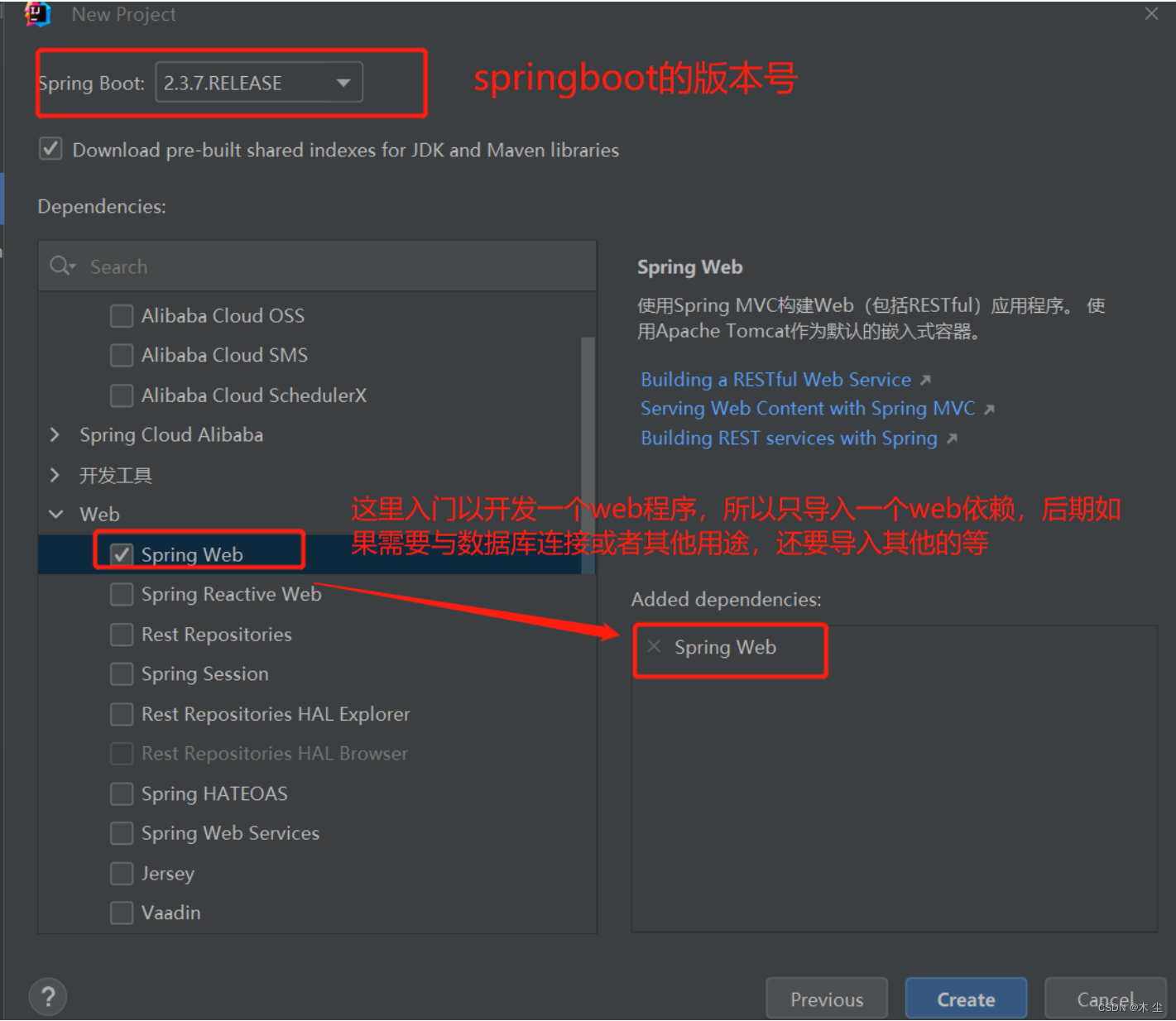Viewport: 1176px width, 1021px height.
Task: Check Spring Web Services dependency
Action: (122, 833)
